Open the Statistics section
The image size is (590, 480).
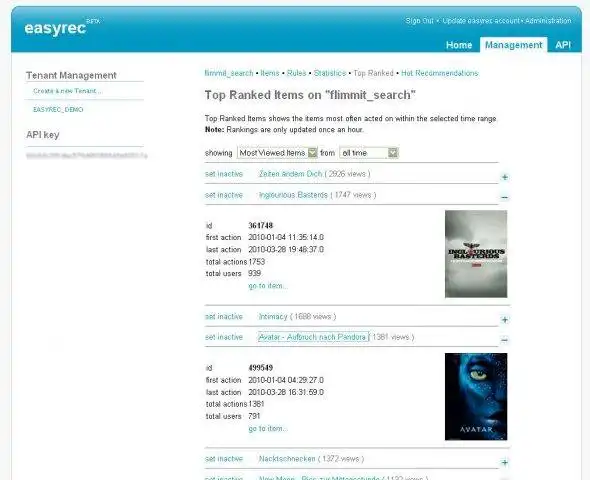click(330, 73)
